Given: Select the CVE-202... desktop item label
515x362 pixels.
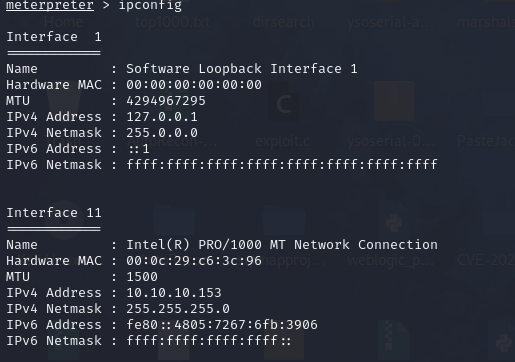Looking at the screenshot, I should pos(486,260).
